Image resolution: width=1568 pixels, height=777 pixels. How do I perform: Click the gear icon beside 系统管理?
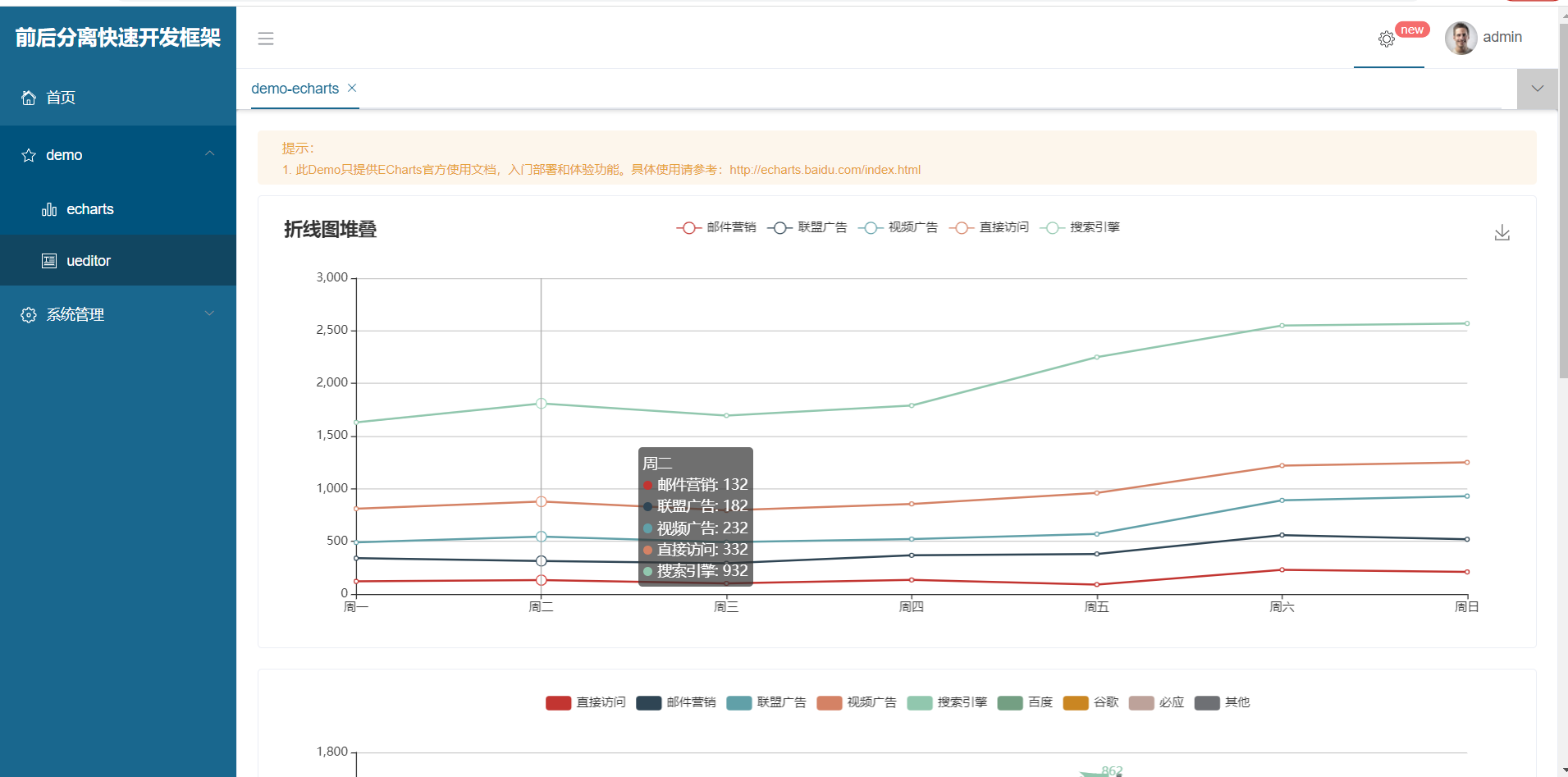[x=29, y=315]
